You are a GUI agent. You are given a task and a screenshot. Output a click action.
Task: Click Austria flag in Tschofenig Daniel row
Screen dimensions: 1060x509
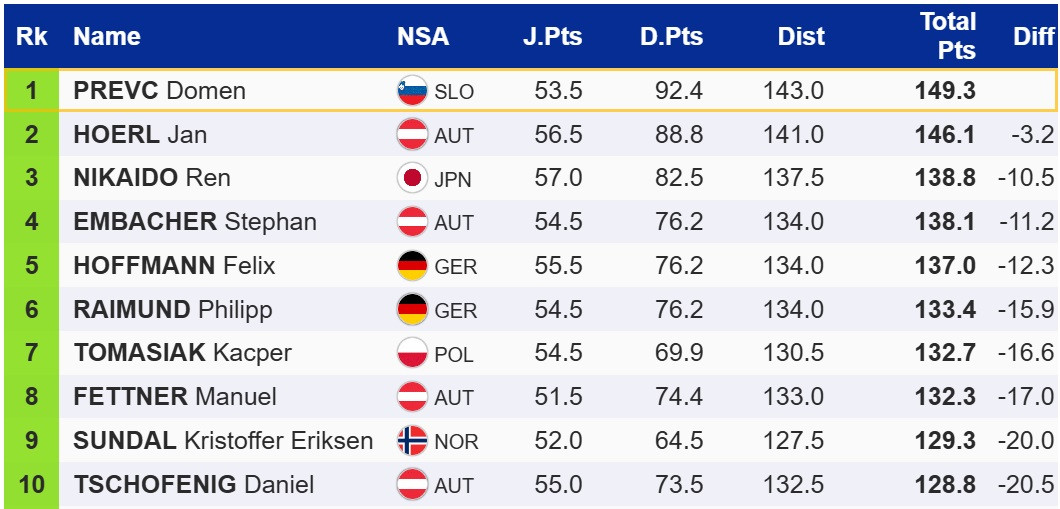(412, 484)
